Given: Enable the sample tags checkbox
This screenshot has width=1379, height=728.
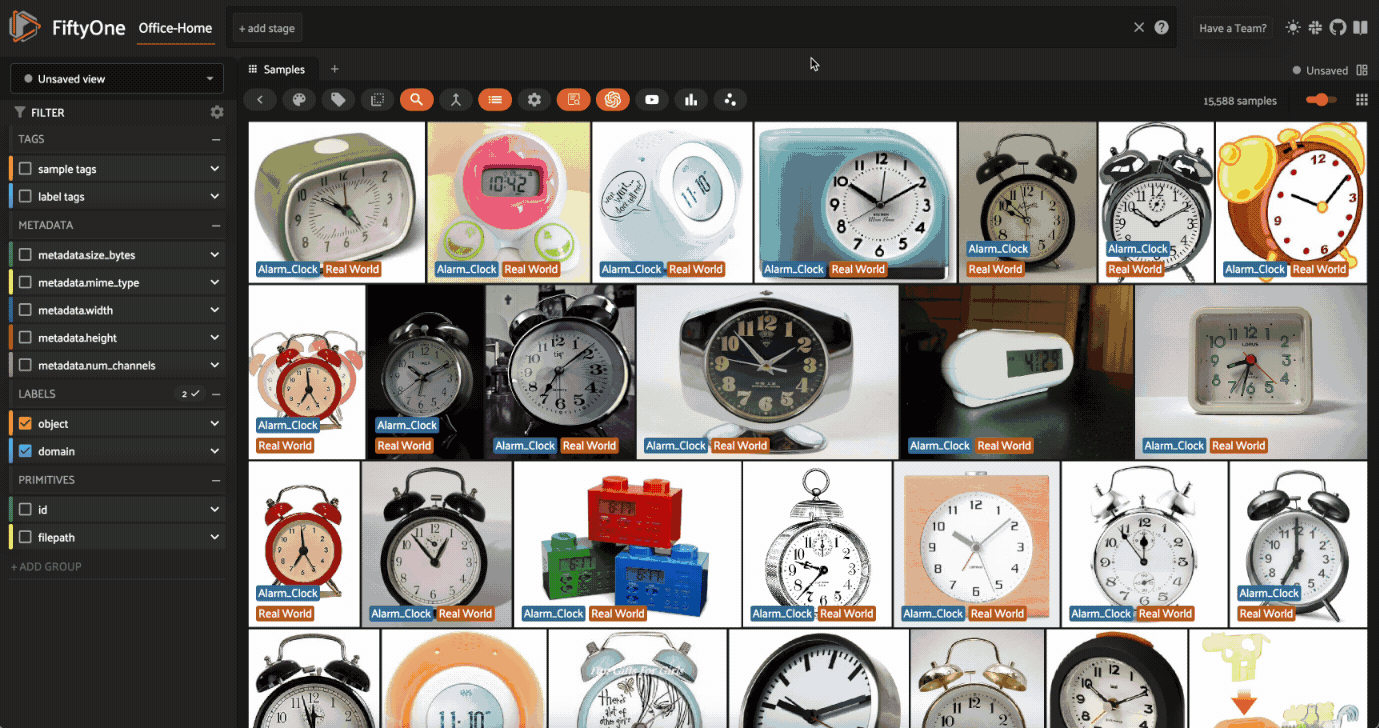Looking at the screenshot, I should pos(26,170).
